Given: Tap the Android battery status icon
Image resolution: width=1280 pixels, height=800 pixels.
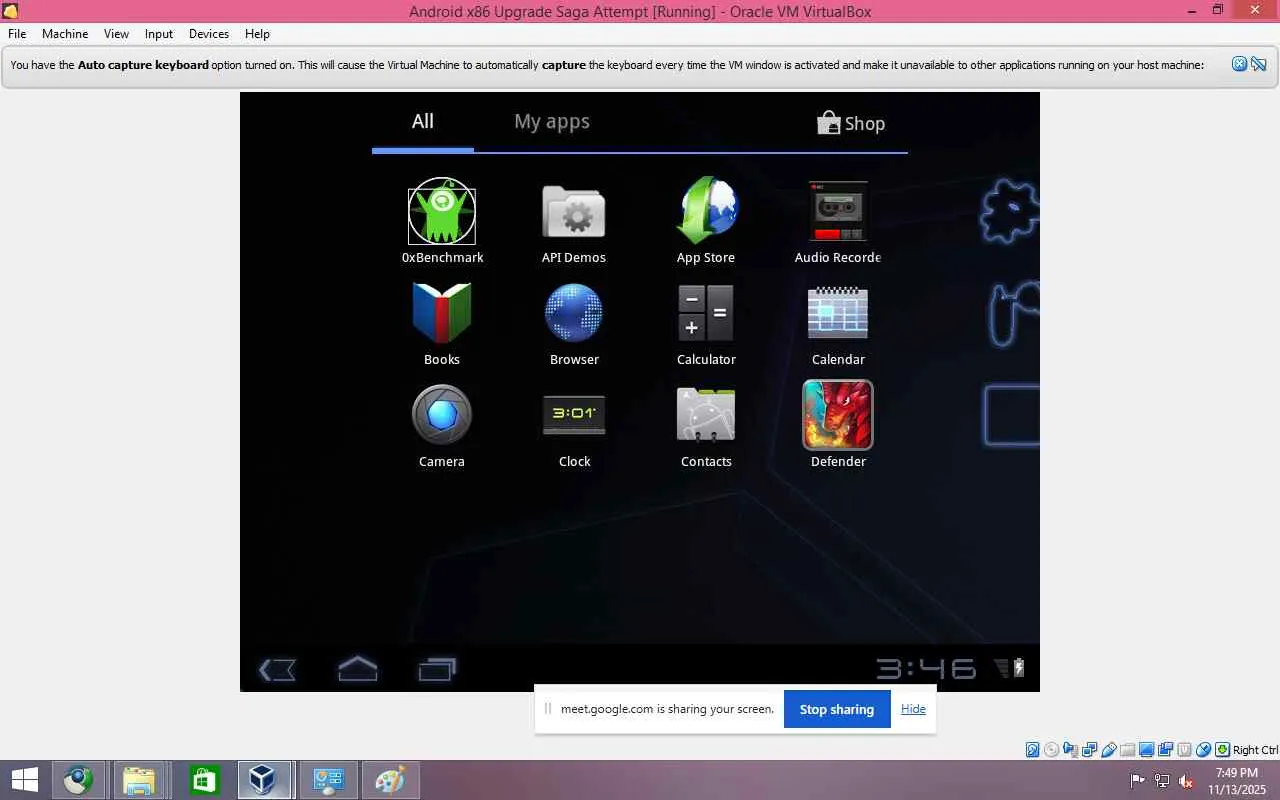Looking at the screenshot, I should (1018, 668).
